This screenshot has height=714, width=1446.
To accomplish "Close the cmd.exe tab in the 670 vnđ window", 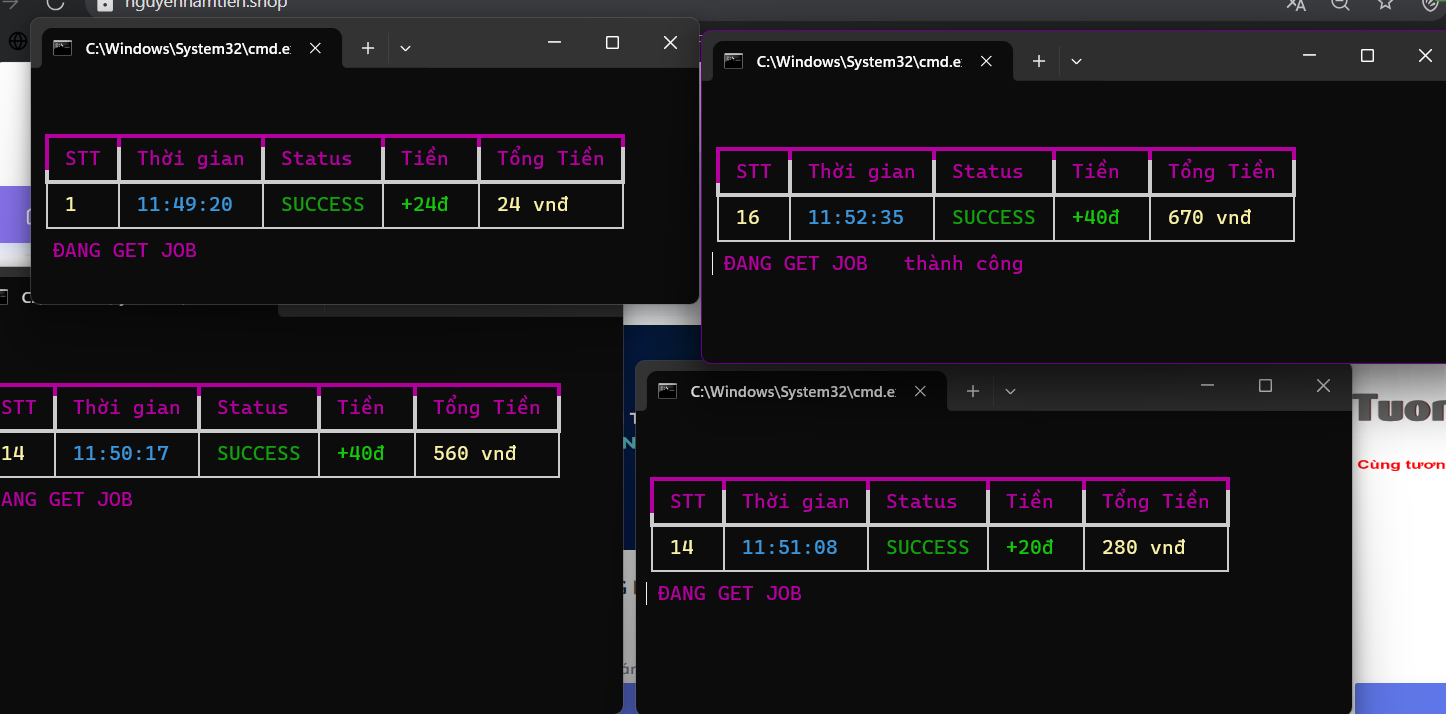I will (986, 61).
